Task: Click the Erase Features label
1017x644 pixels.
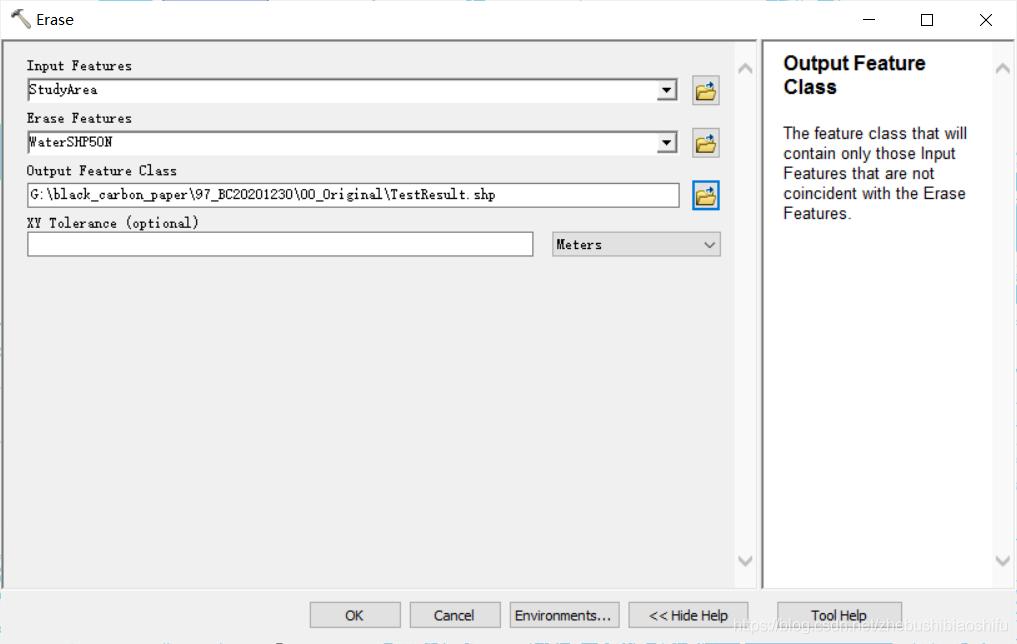Action: click(x=79, y=118)
